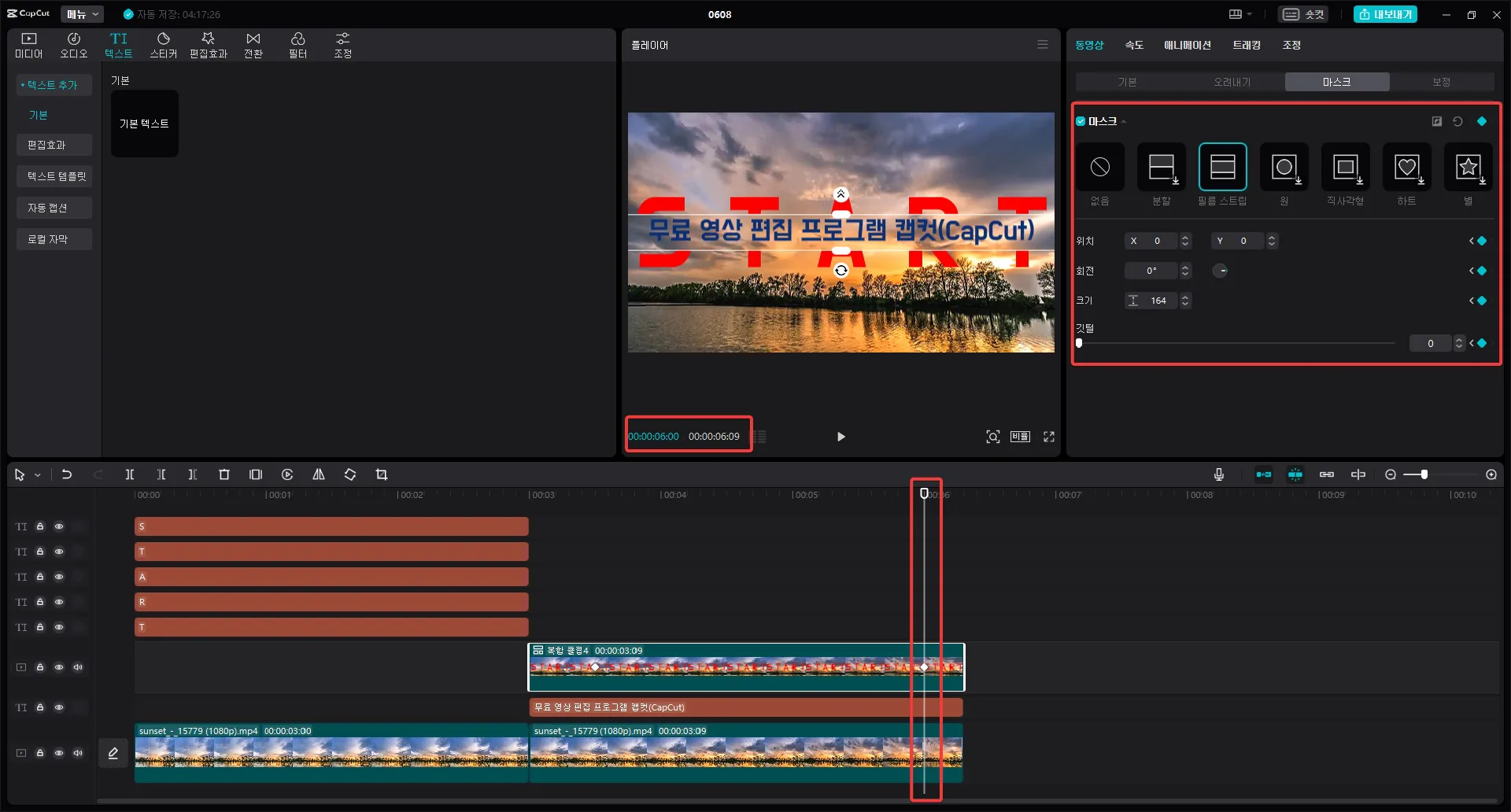This screenshot has width=1511, height=812.
Task: Click the player hamburger menu icon
Action: [1043, 45]
